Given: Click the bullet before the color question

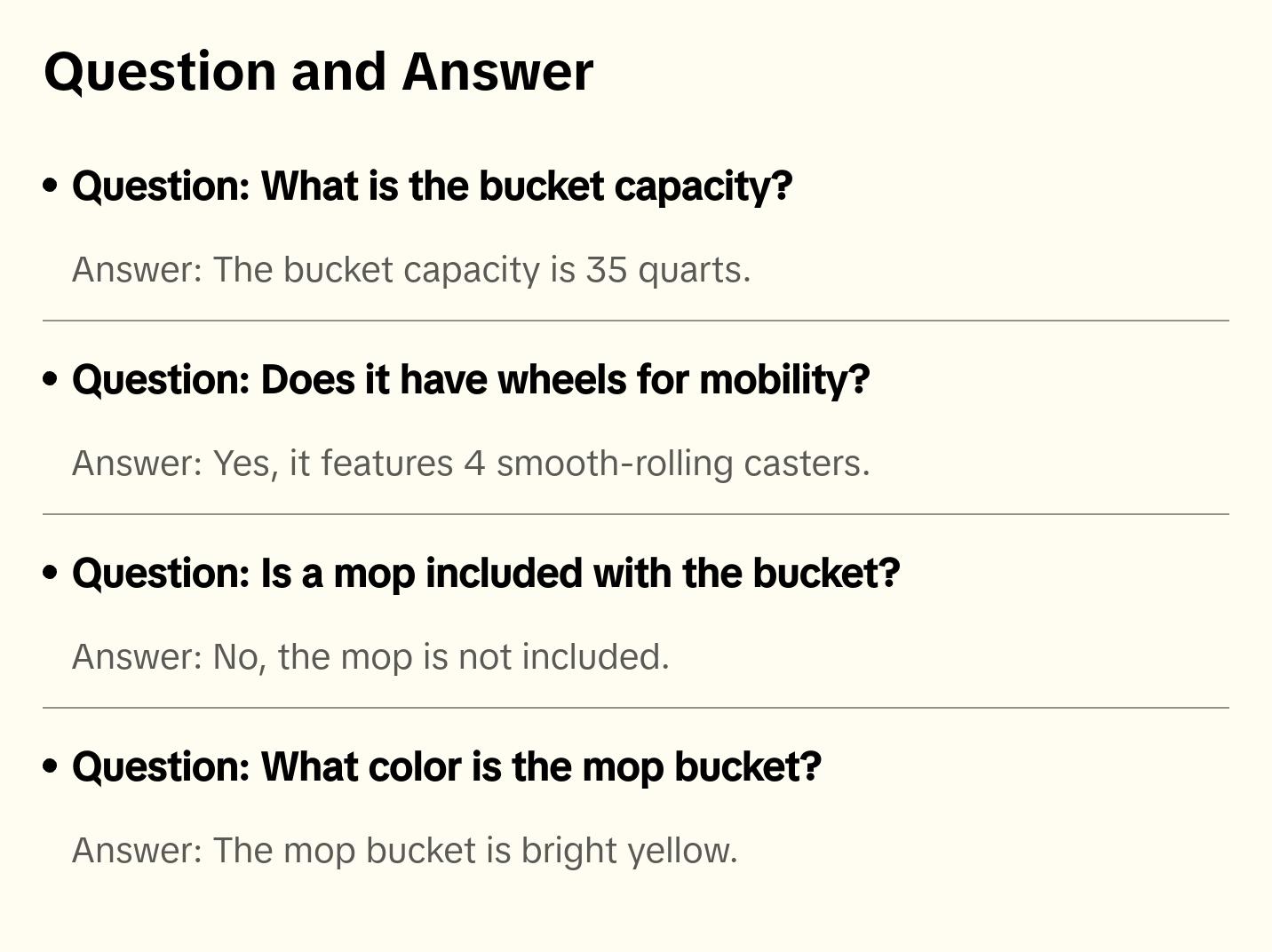Looking at the screenshot, I should pyautogui.click(x=51, y=766).
